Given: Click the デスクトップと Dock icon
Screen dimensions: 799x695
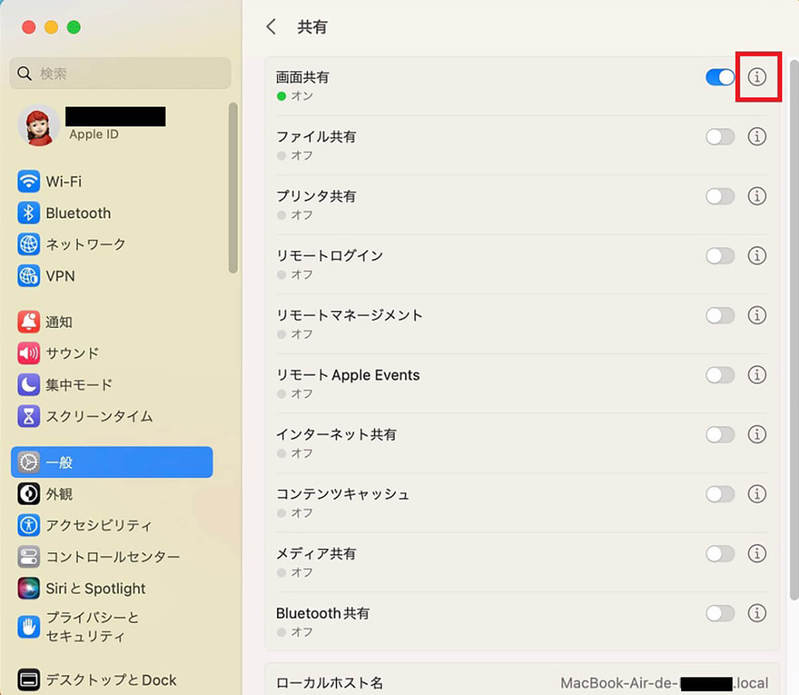Looking at the screenshot, I should [x=29, y=680].
